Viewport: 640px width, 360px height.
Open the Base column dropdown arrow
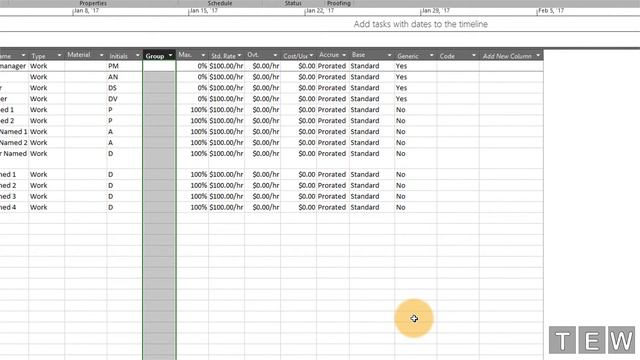[x=389, y=55]
